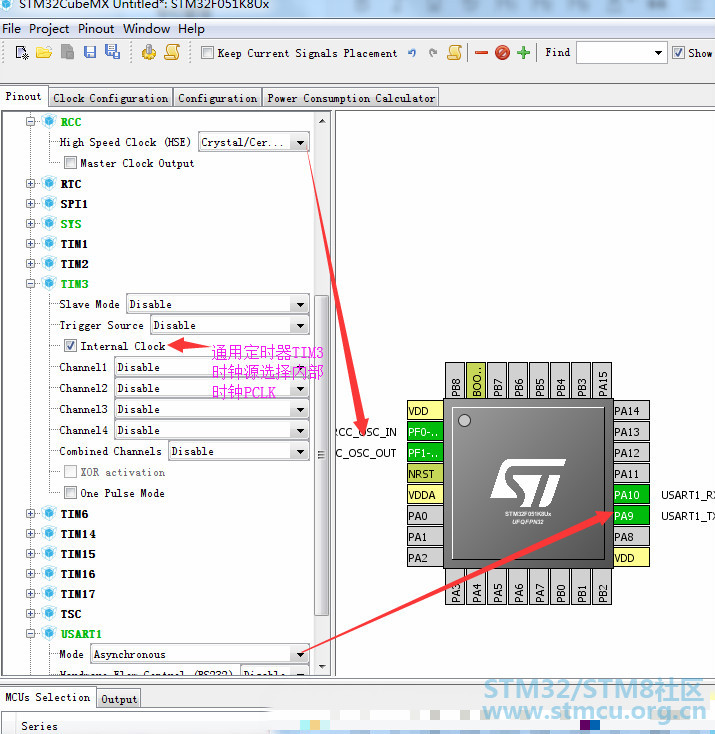This screenshot has width=715, height=734.
Task: Click the New Project toolbar icon
Action: pyautogui.click(x=22, y=52)
